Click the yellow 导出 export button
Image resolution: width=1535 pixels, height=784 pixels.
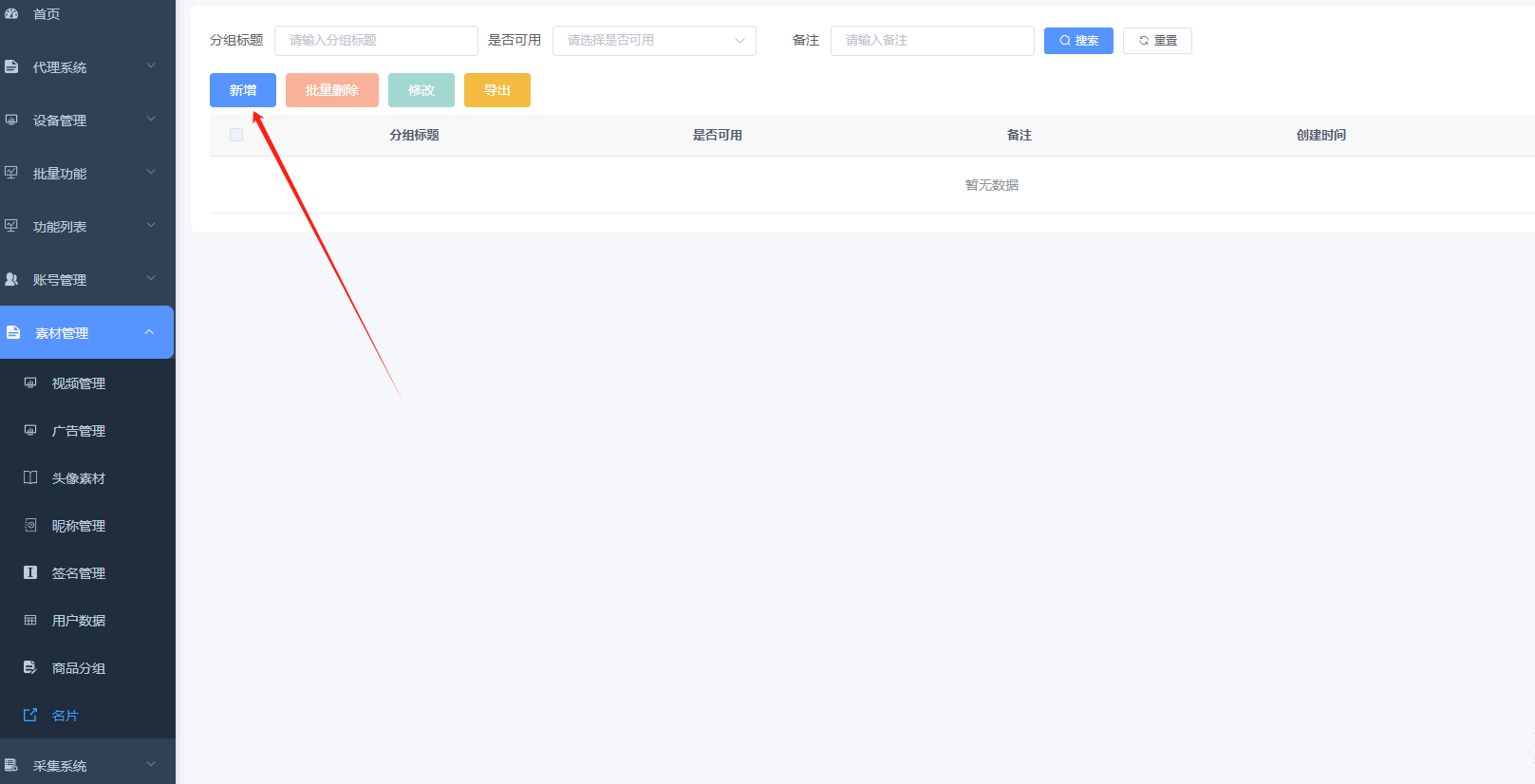[497, 90]
